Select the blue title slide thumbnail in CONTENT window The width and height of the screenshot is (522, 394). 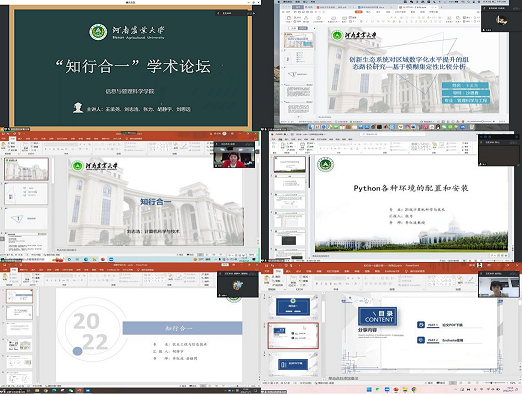coord(293,306)
